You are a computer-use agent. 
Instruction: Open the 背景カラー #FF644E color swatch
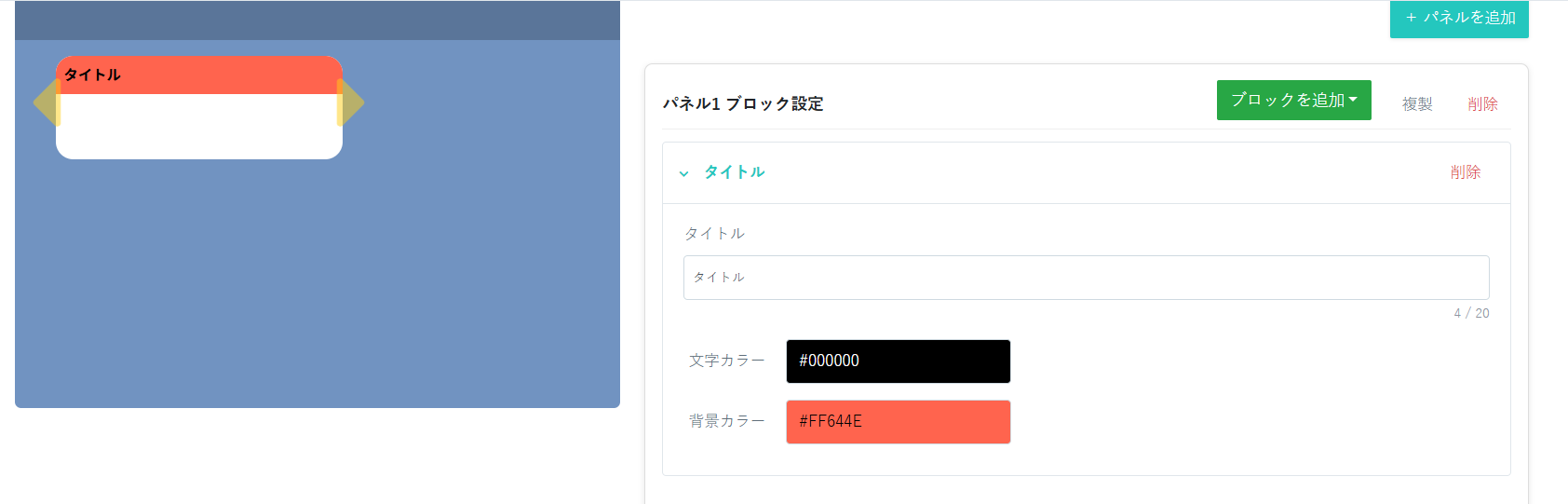(898, 422)
